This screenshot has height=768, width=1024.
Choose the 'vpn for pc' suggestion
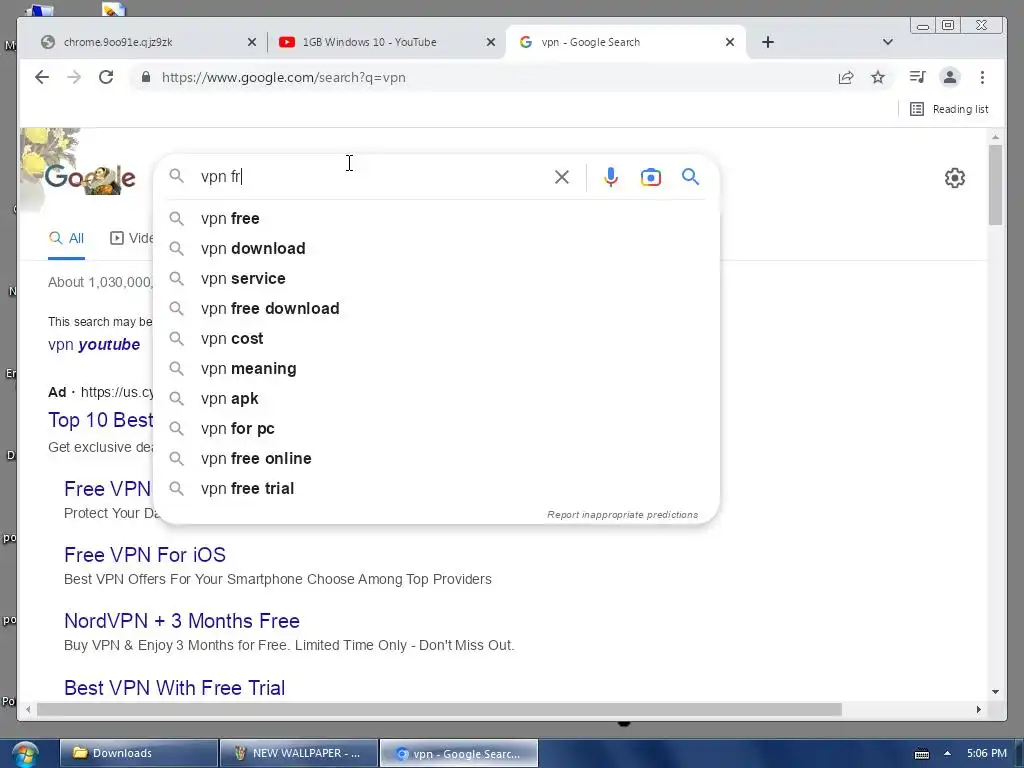[436, 428]
